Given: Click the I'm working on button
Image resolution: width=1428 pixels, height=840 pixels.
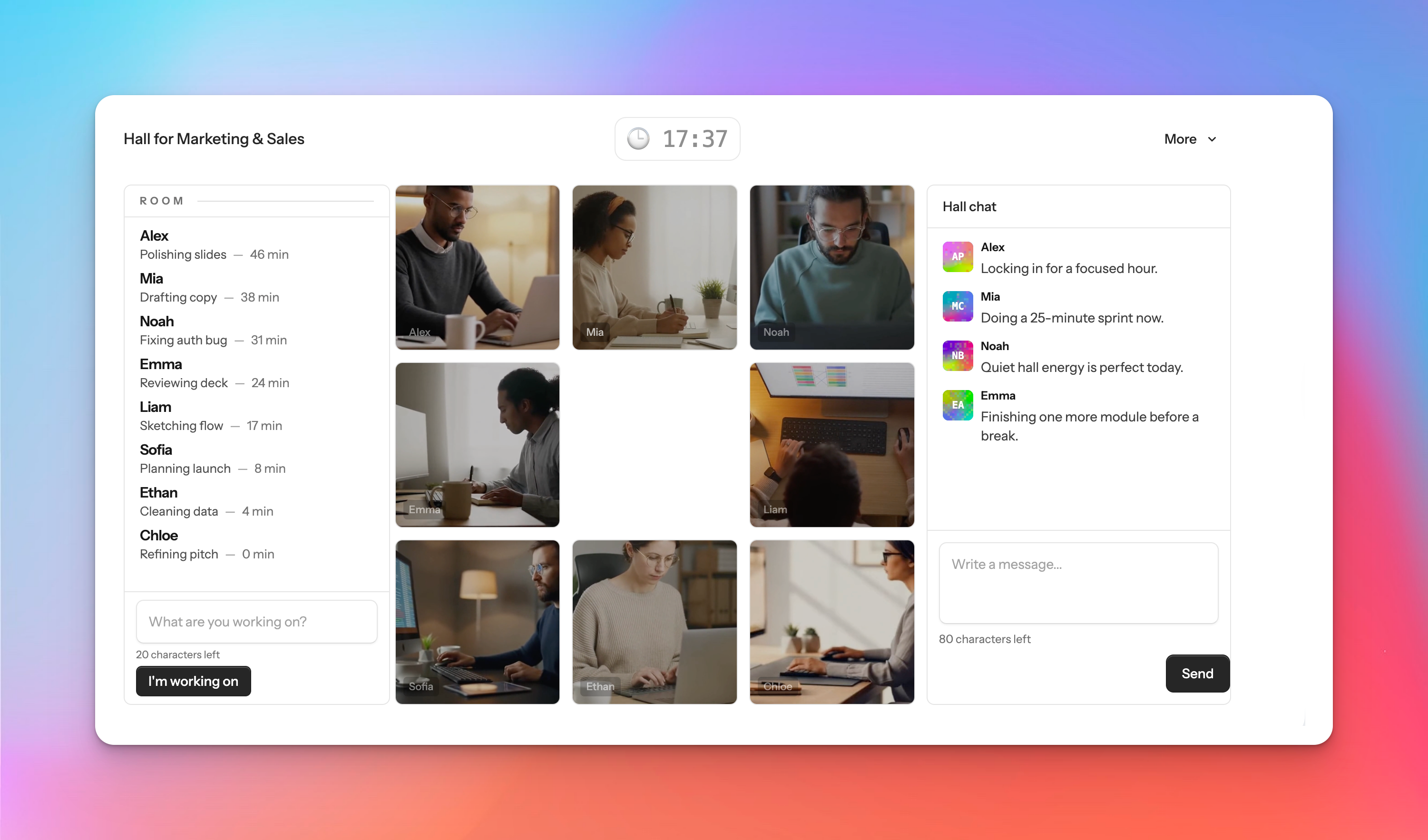Looking at the screenshot, I should click(193, 681).
